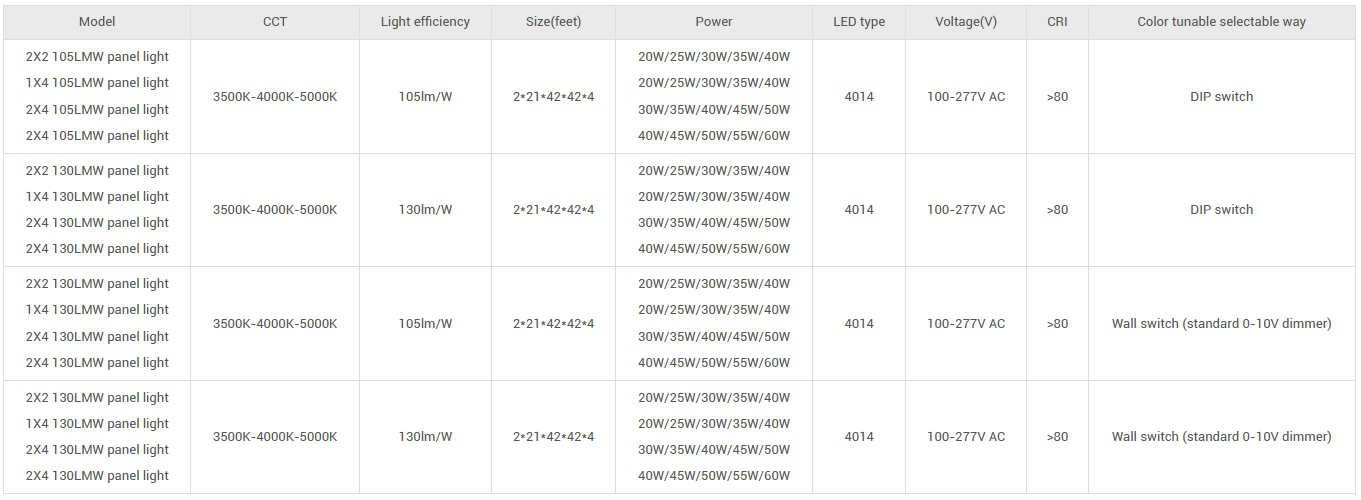Click the 105lm/W cell in the first data row
Viewport: 1361px width, 500px height.
425,97
